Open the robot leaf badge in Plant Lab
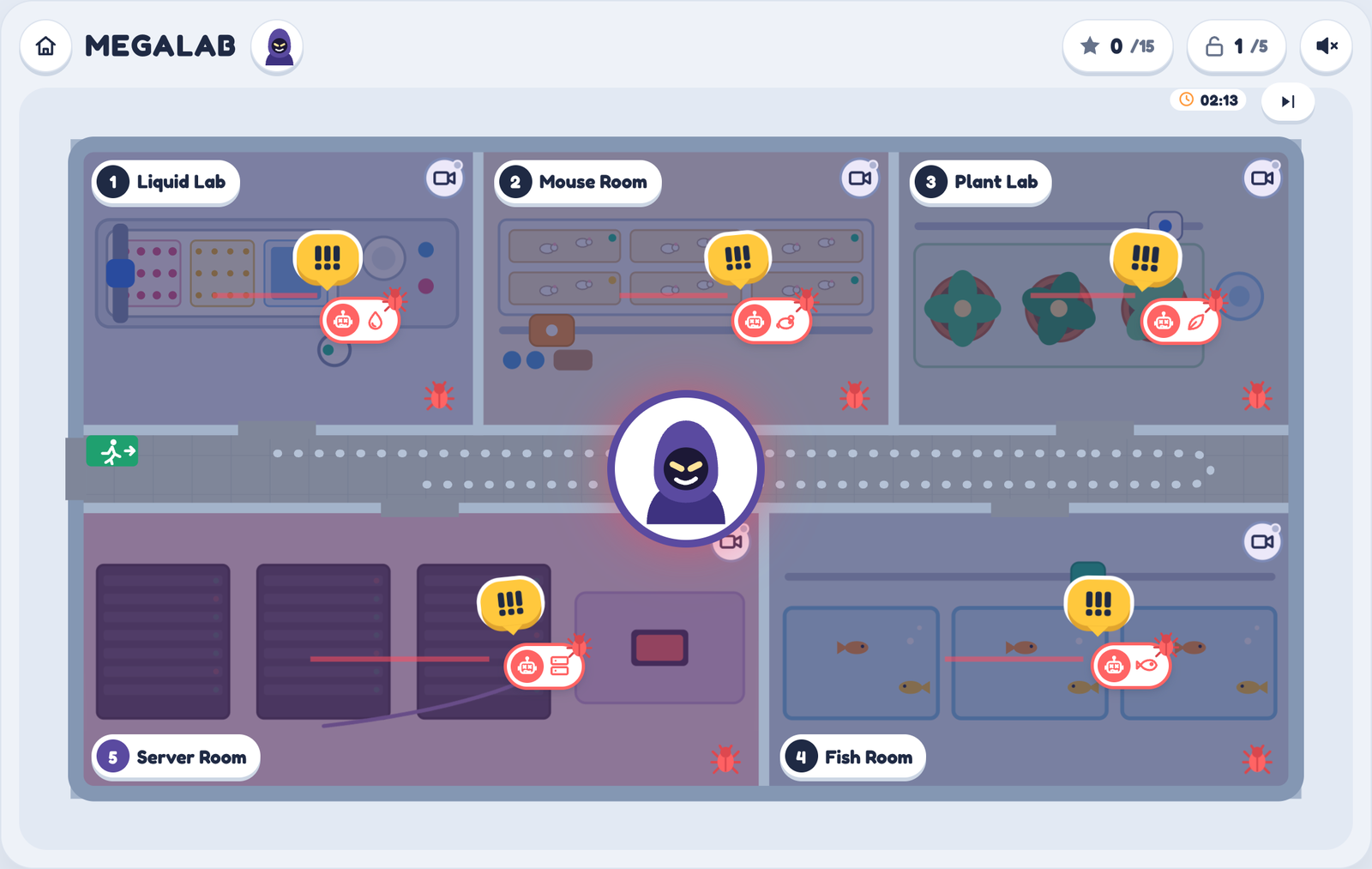 (x=1181, y=322)
